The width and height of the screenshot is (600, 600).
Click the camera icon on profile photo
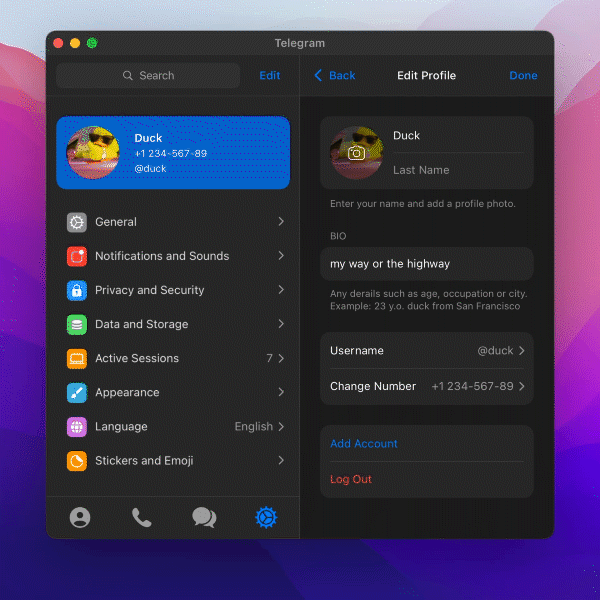(356, 153)
